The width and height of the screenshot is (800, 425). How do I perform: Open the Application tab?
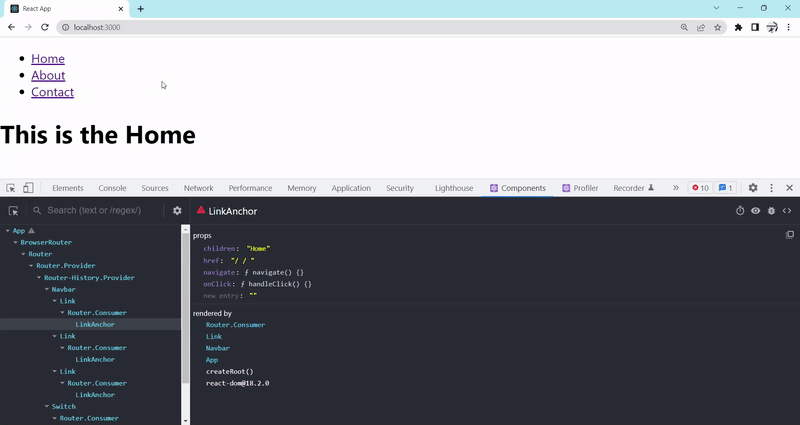pos(351,188)
